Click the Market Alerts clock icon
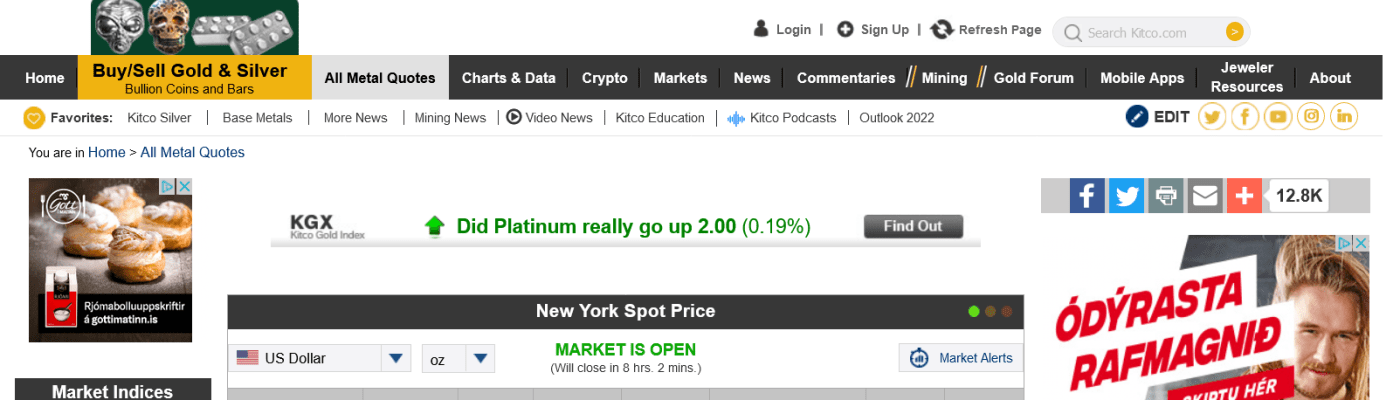1400x400 pixels. (x=919, y=358)
